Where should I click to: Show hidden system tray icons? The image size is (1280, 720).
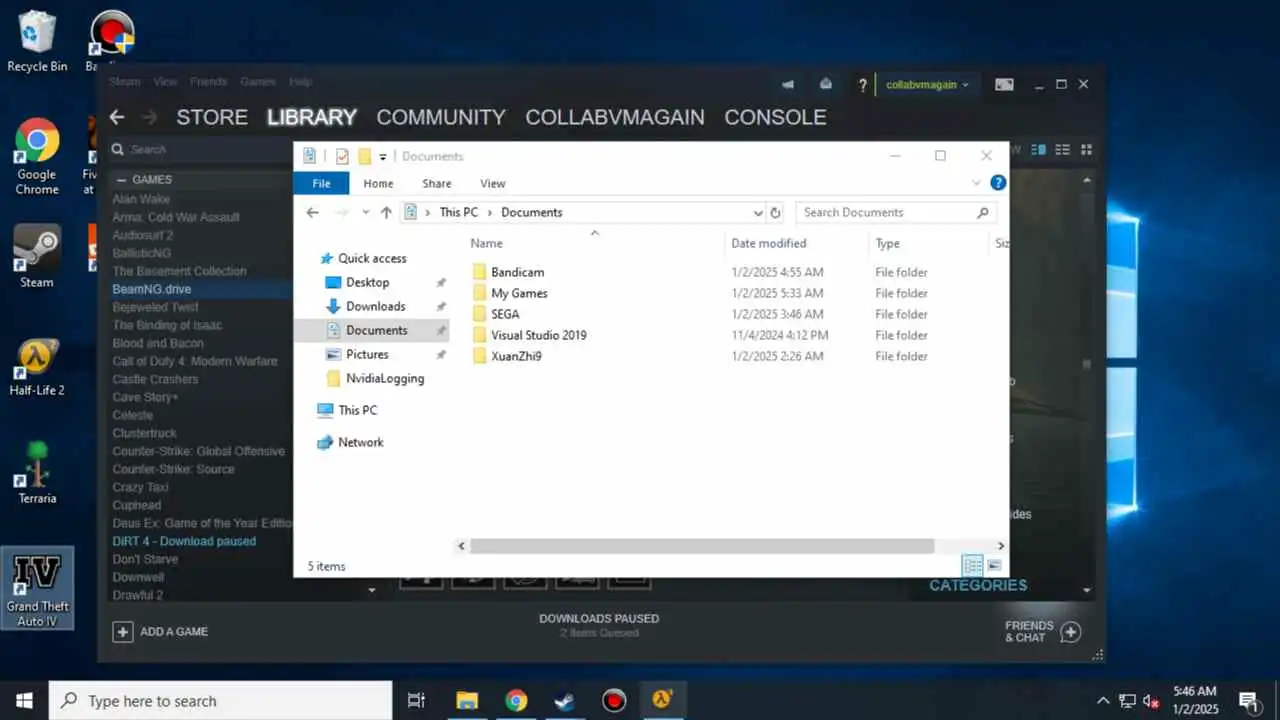1103,700
